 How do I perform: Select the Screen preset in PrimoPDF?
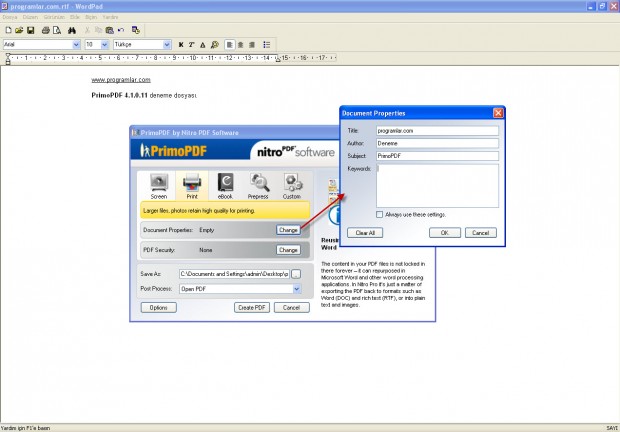tap(159, 186)
